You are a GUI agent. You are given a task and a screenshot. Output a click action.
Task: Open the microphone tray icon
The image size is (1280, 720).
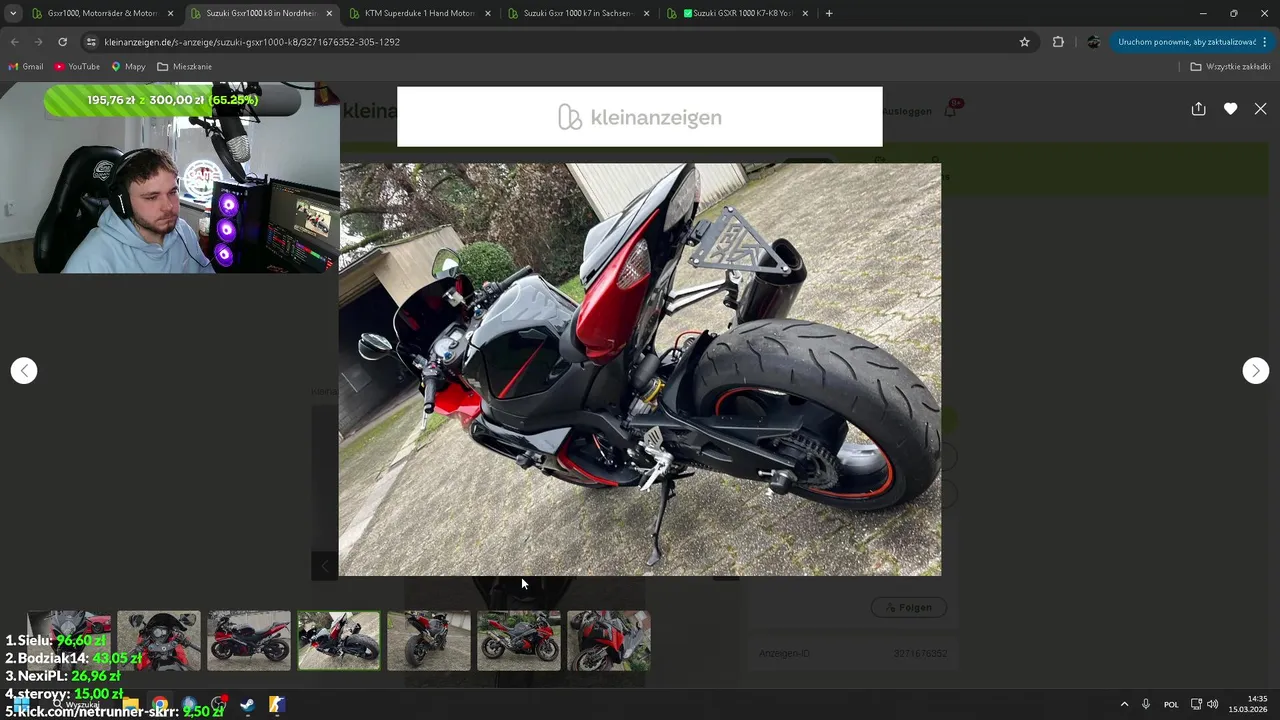tap(1146, 704)
